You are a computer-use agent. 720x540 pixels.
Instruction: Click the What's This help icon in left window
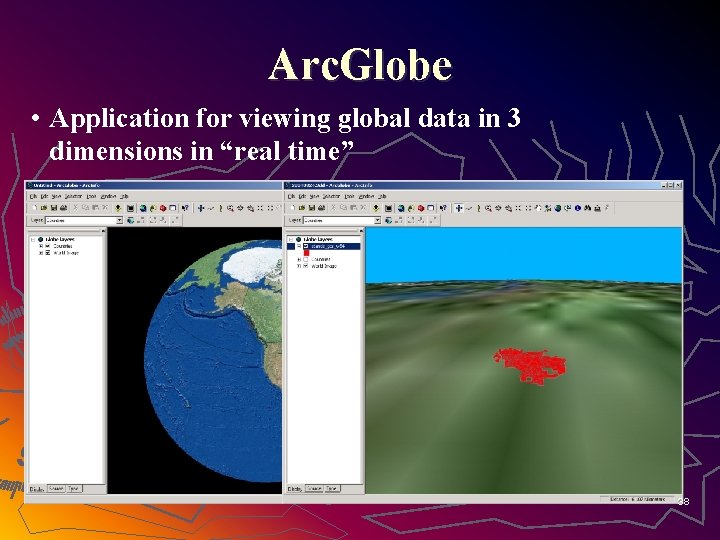(185, 208)
